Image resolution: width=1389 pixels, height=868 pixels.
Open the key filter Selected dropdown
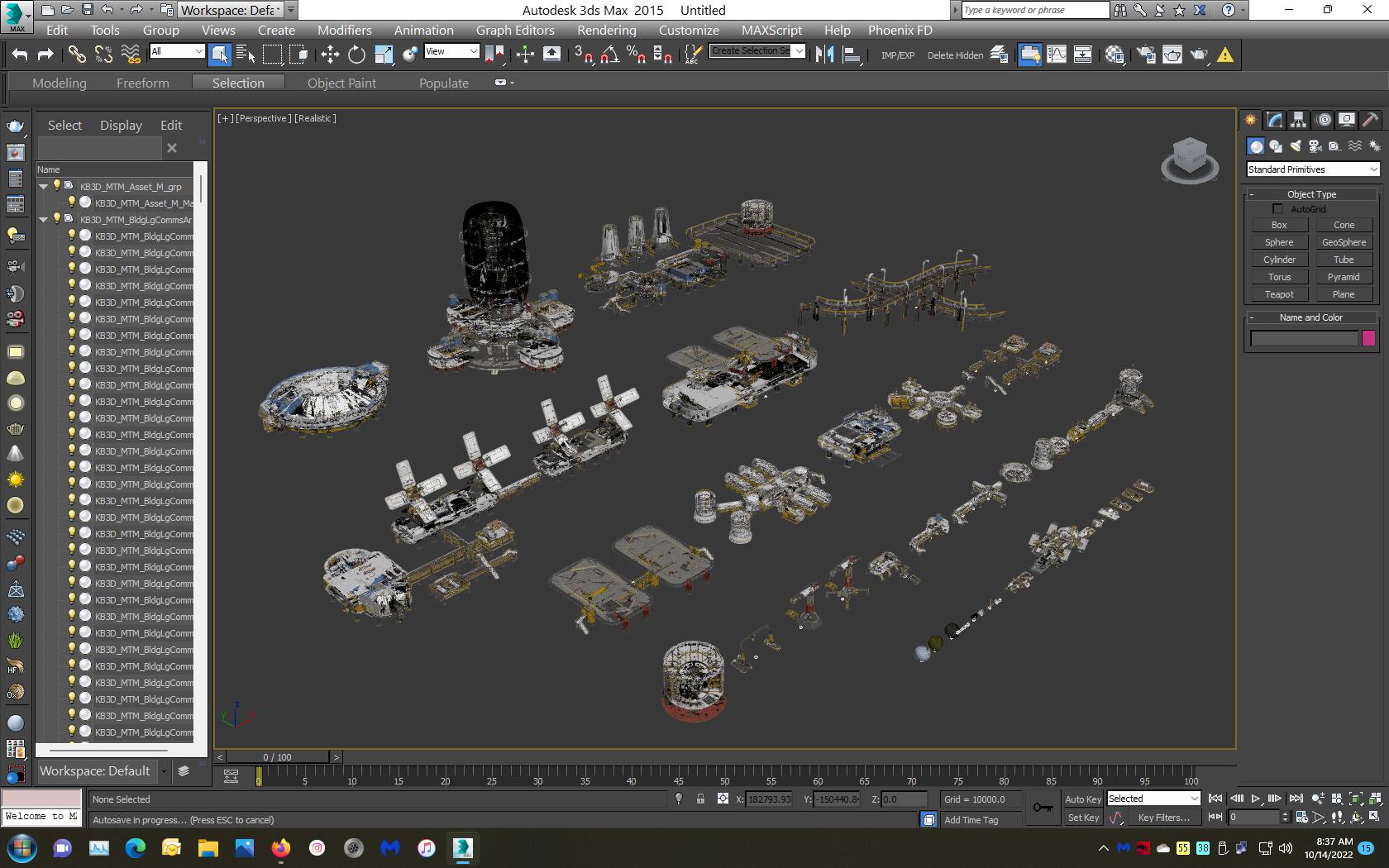(x=1153, y=799)
